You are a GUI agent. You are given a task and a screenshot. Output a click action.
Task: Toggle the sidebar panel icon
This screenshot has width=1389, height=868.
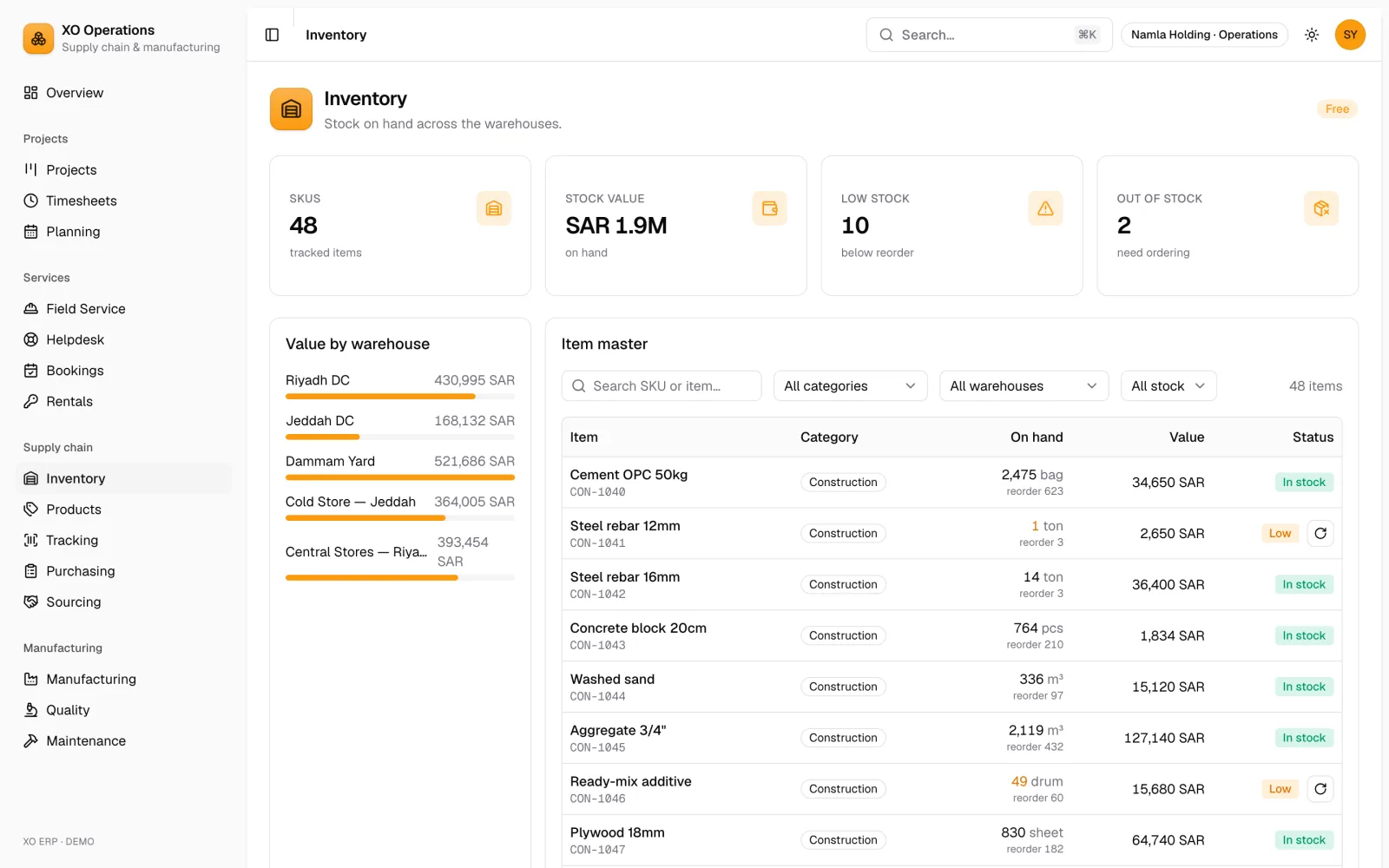click(x=272, y=35)
